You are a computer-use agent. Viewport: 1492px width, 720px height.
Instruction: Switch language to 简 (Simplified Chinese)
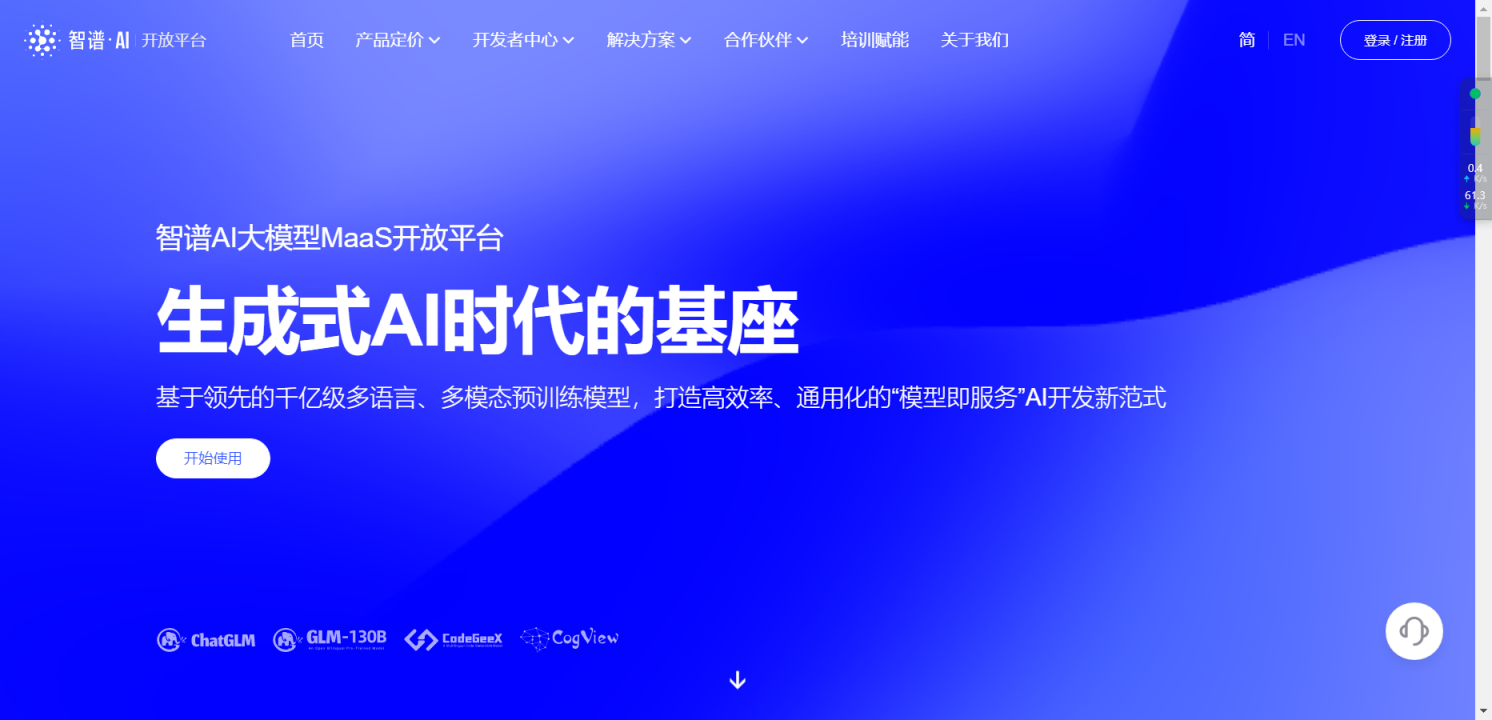(1246, 40)
